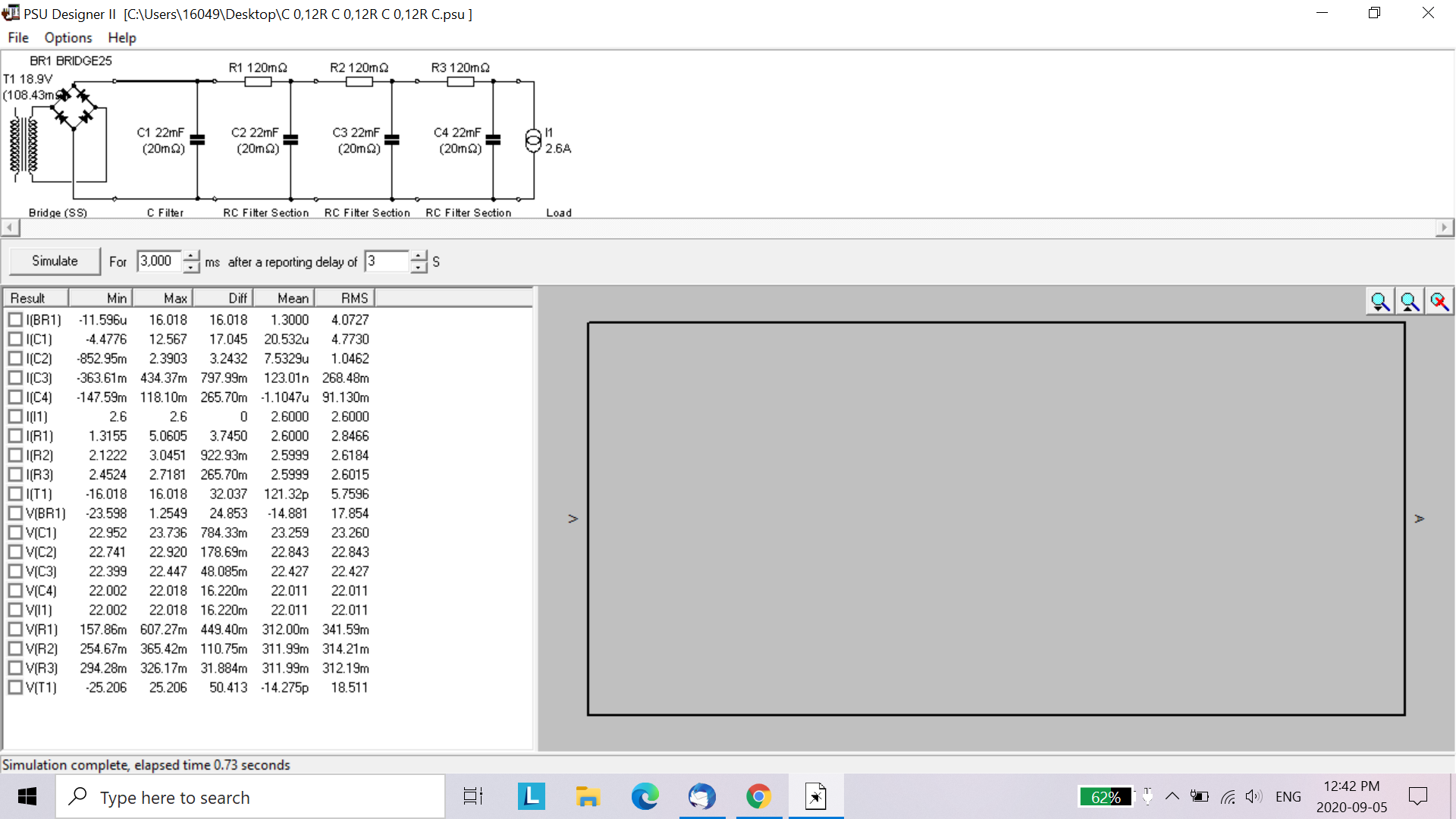Increase simulation duration with up spinner
The height and width of the screenshot is (819, 1456).
(191, 256)
